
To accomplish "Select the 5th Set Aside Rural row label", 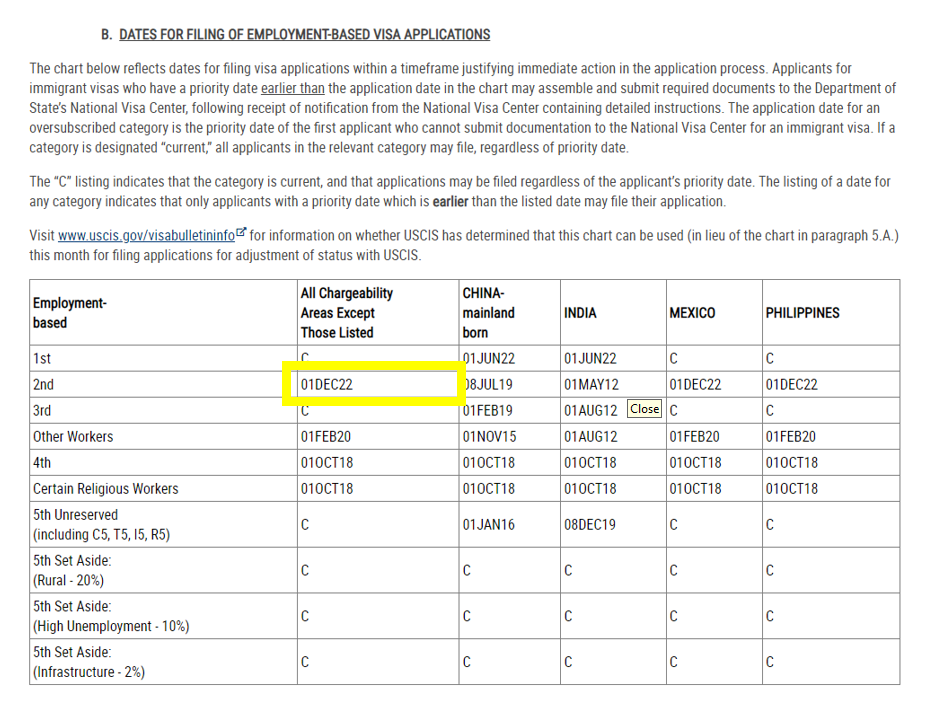I will 72,570.
